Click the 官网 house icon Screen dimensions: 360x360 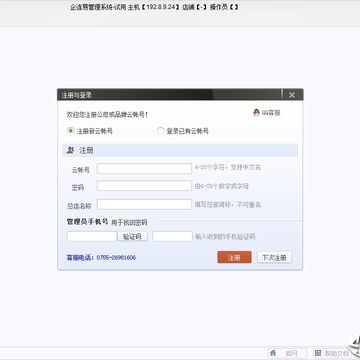(x=273, y=353)
